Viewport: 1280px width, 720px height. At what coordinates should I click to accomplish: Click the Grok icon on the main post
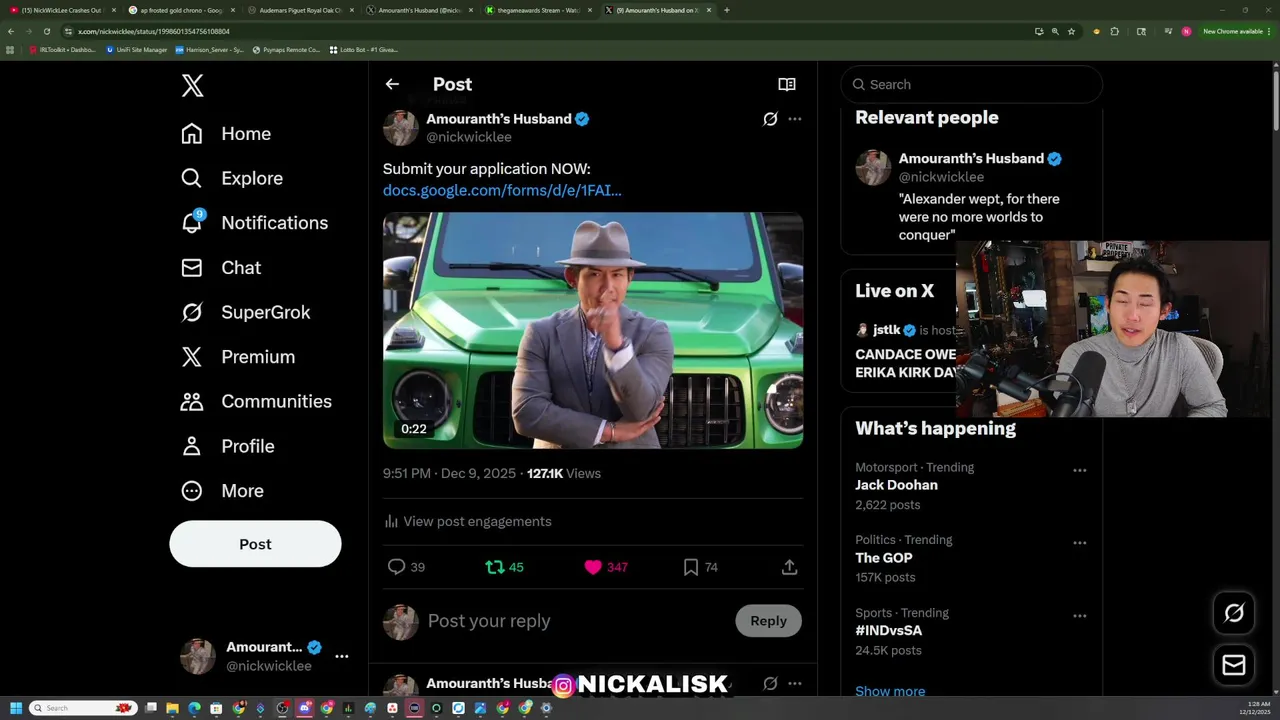tap(770, 119)
